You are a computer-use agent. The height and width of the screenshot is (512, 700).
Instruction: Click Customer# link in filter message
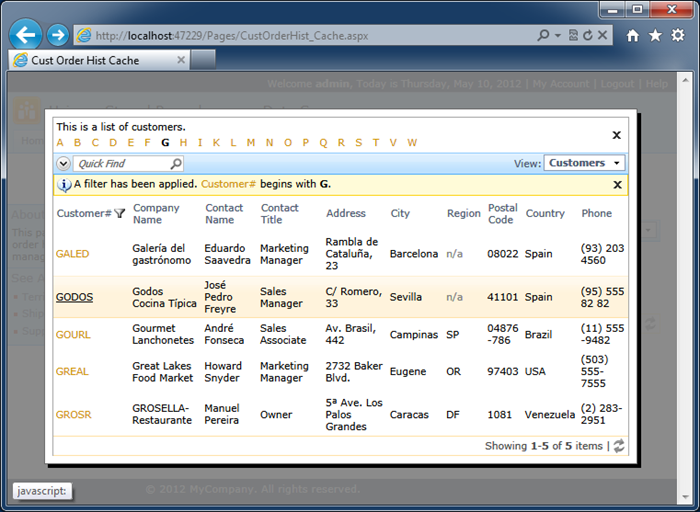tap(228, 184)
